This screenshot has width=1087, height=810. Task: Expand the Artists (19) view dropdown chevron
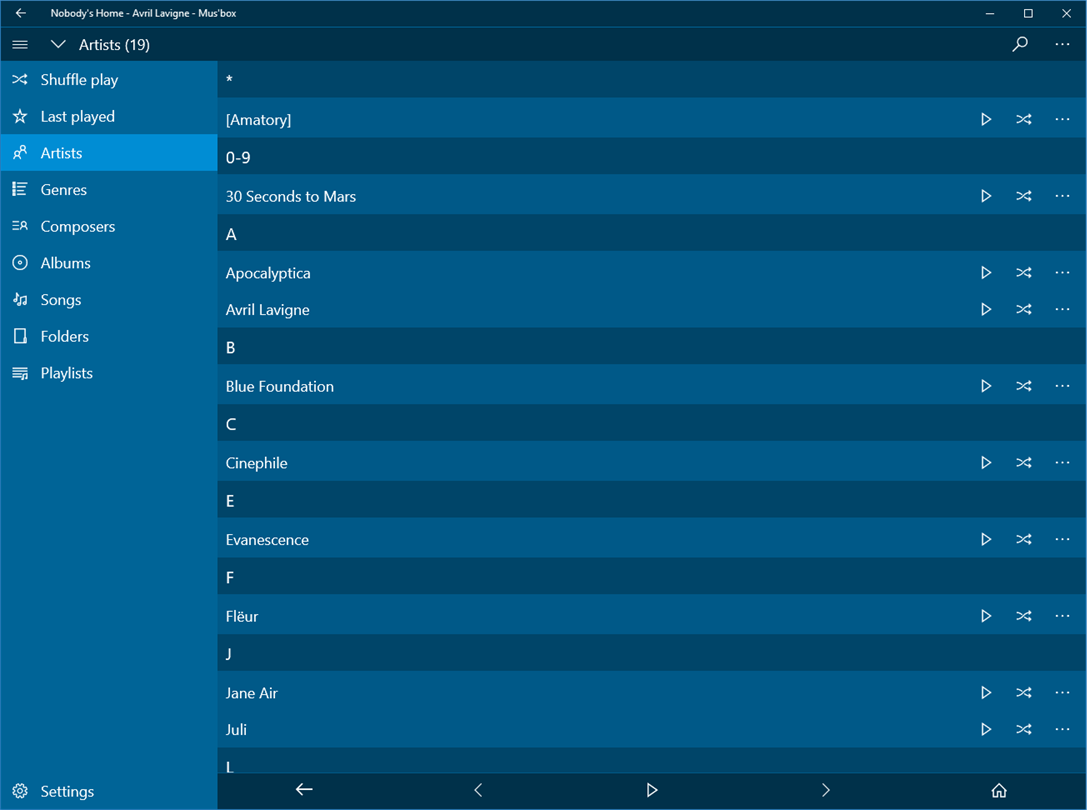tap(58, 44)
